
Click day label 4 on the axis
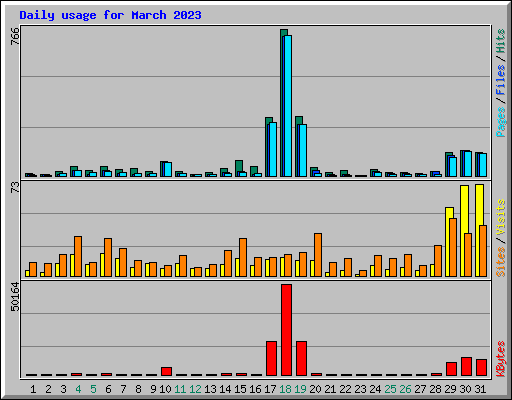pyautogui.click(x=78, y=389)
